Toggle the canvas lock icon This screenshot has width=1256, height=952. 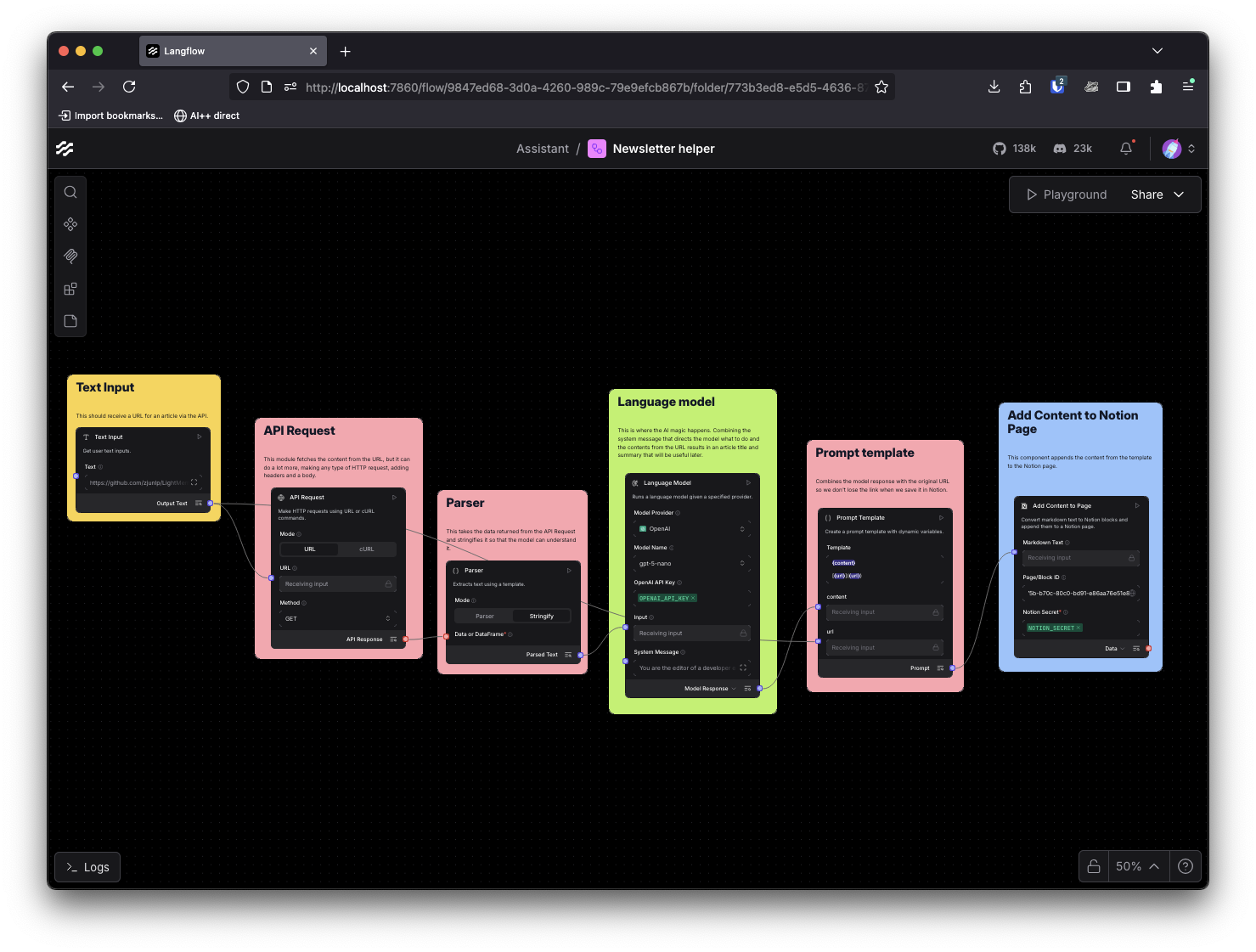tap(1094, 866)
